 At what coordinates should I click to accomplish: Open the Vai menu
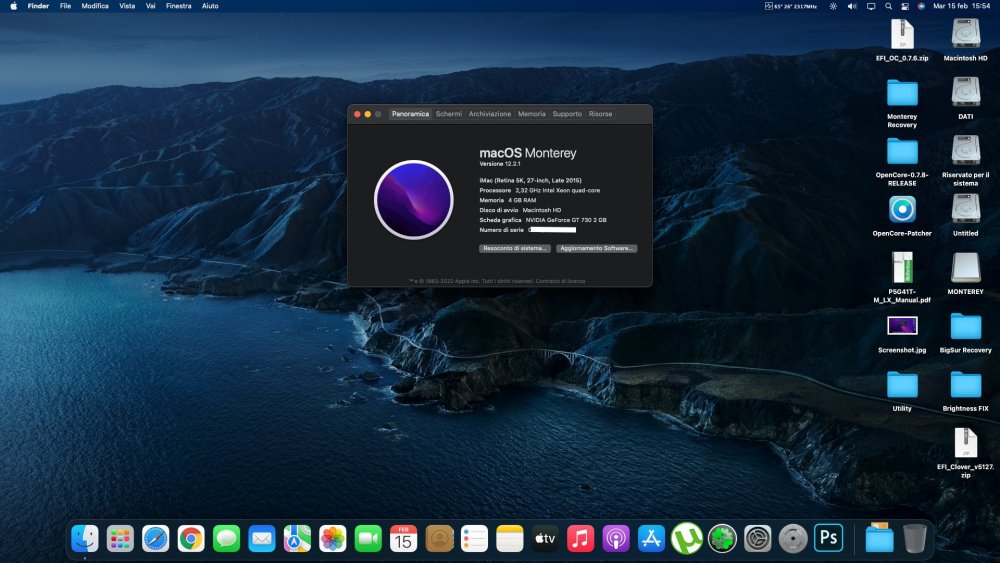[x=151, y=6]
